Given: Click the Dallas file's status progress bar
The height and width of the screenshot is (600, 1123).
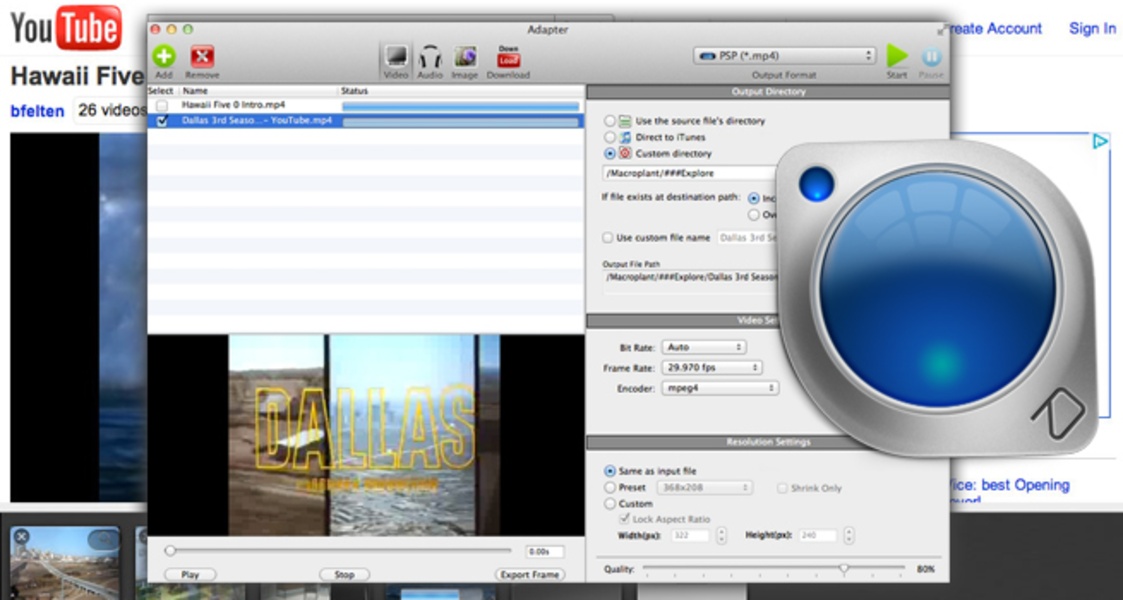Looking at the screenshot, I should click(461, 122).
